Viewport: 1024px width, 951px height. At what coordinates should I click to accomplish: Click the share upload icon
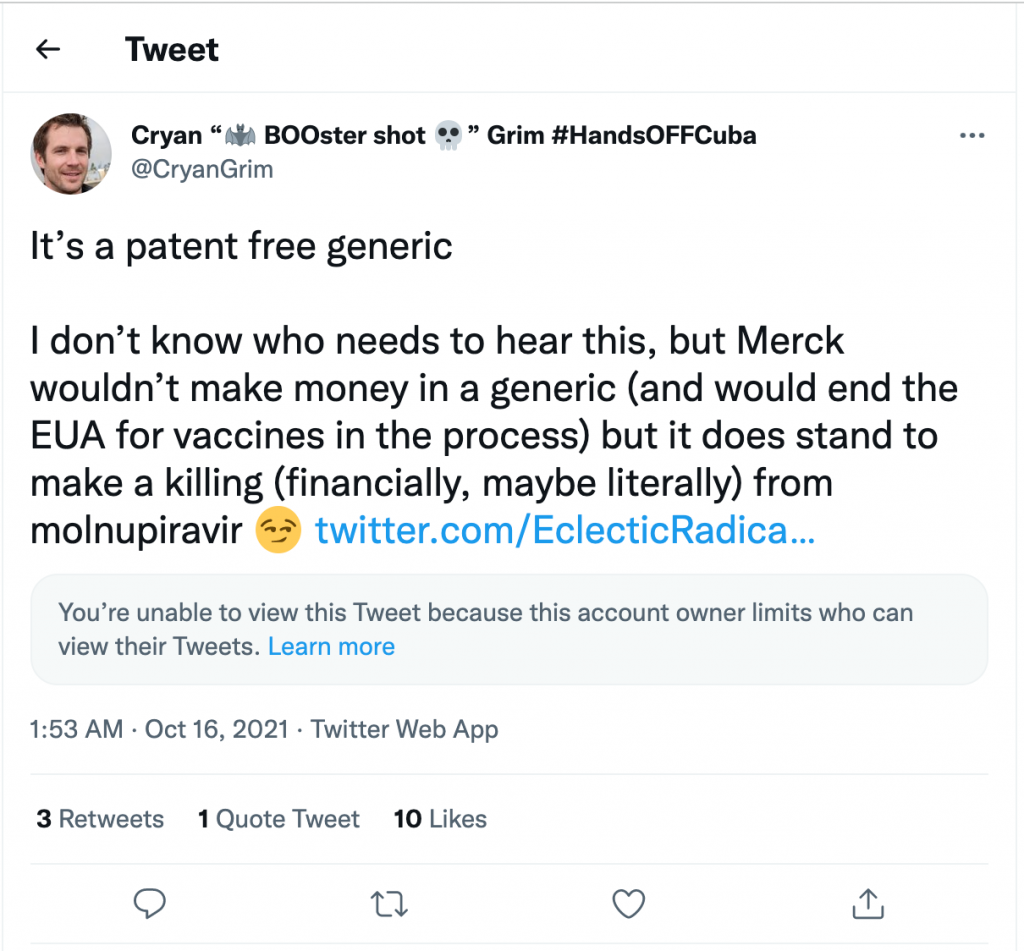[869, 903]
